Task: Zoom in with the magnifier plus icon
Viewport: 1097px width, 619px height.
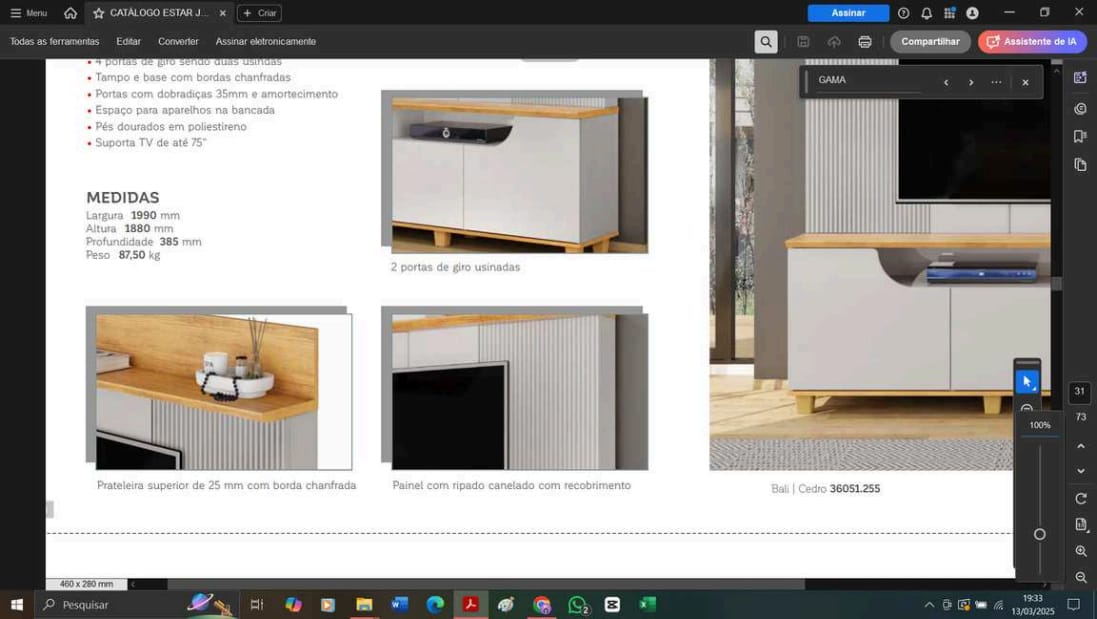Action: 1080,551
